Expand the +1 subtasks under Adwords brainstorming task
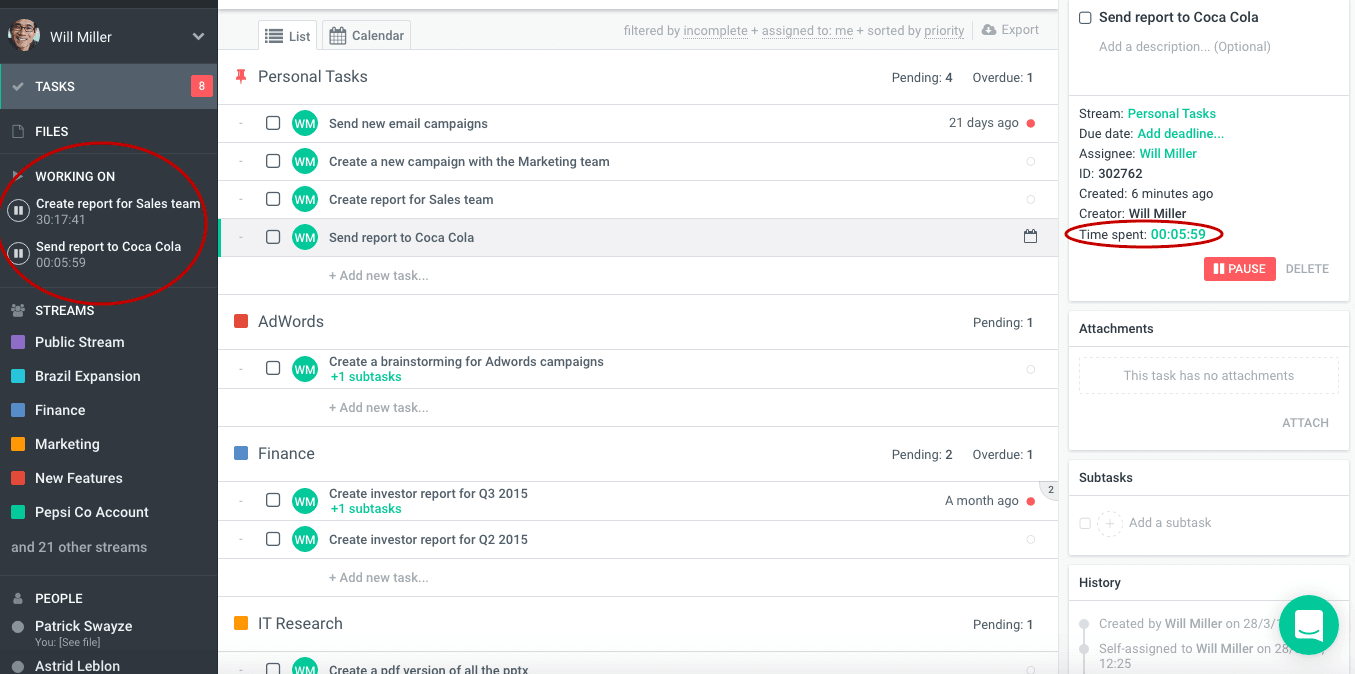 point(365,377)
